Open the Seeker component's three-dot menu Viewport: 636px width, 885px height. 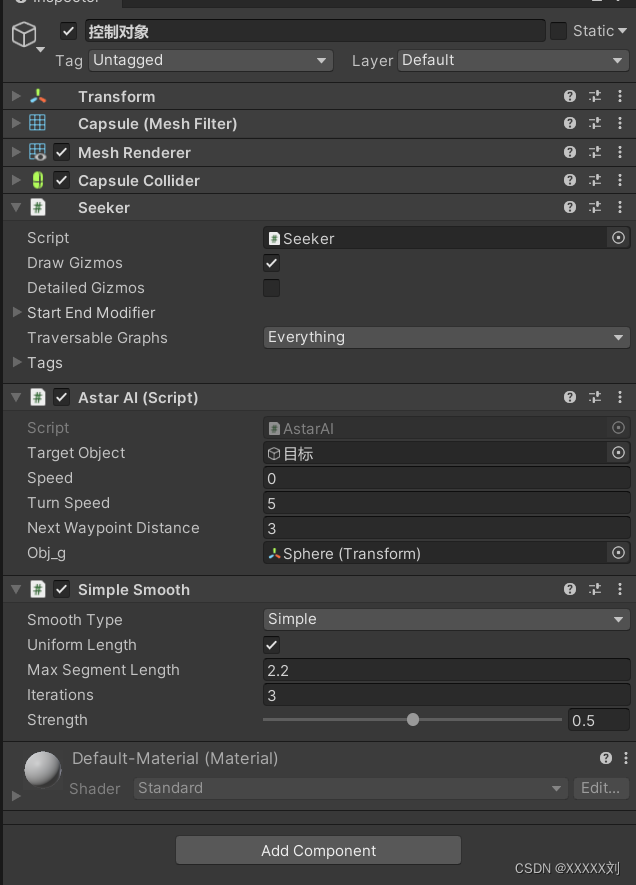point(619,207)
